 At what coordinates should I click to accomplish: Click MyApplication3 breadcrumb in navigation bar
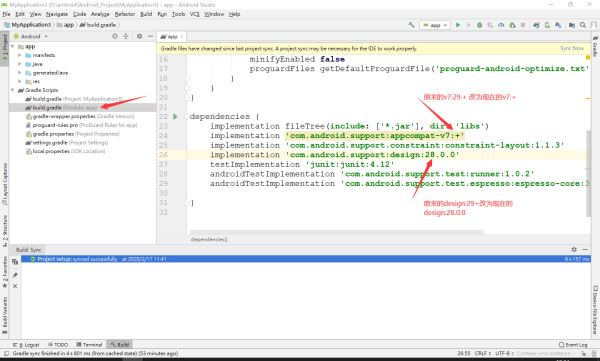(28, 25)
